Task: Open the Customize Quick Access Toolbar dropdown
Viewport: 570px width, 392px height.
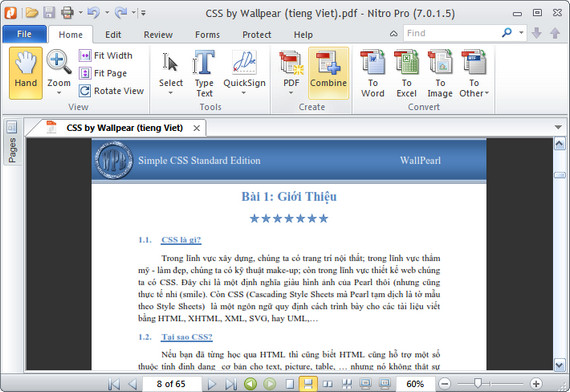Action: 143,13
